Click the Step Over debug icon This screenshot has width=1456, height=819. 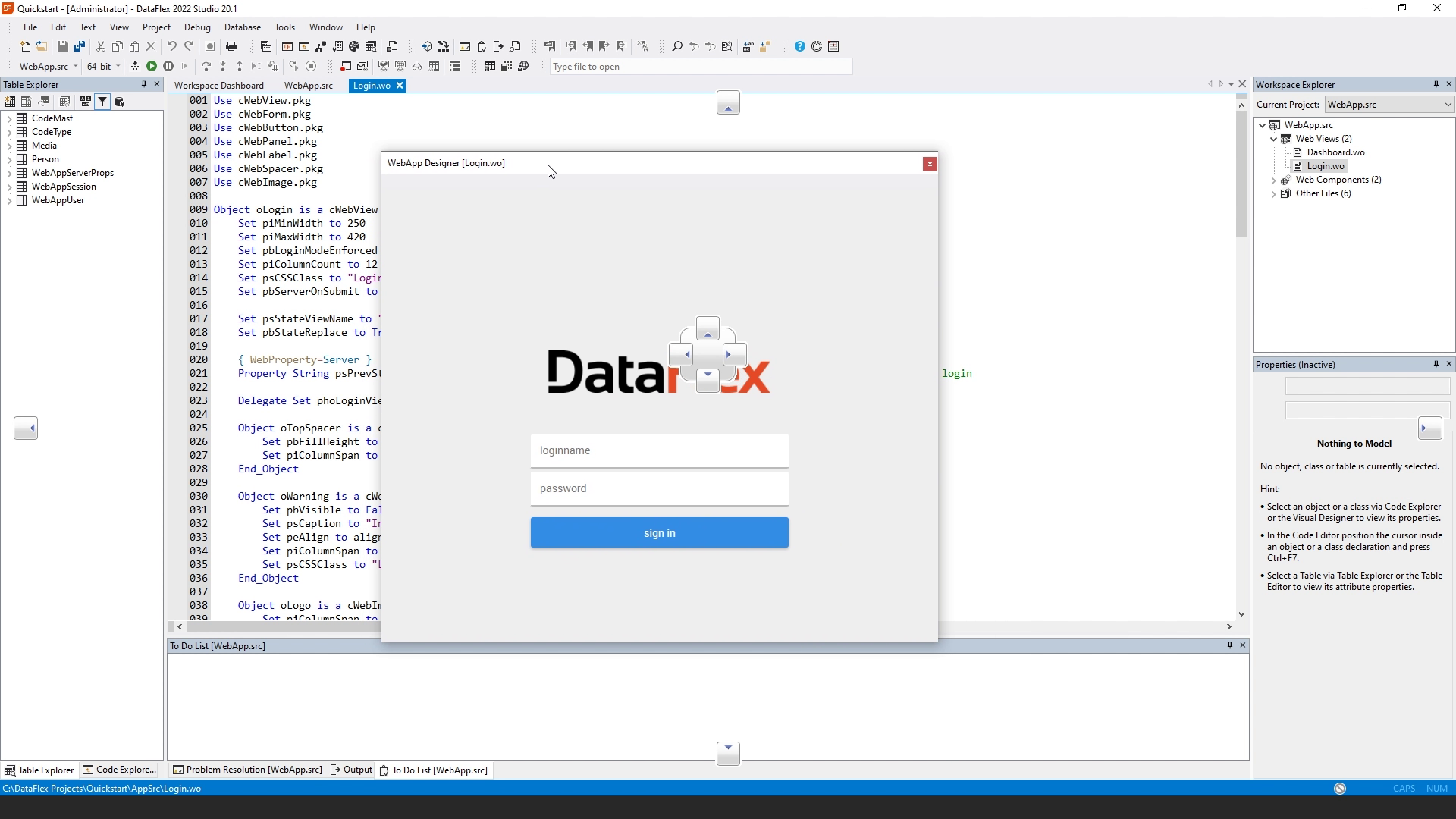206,66
